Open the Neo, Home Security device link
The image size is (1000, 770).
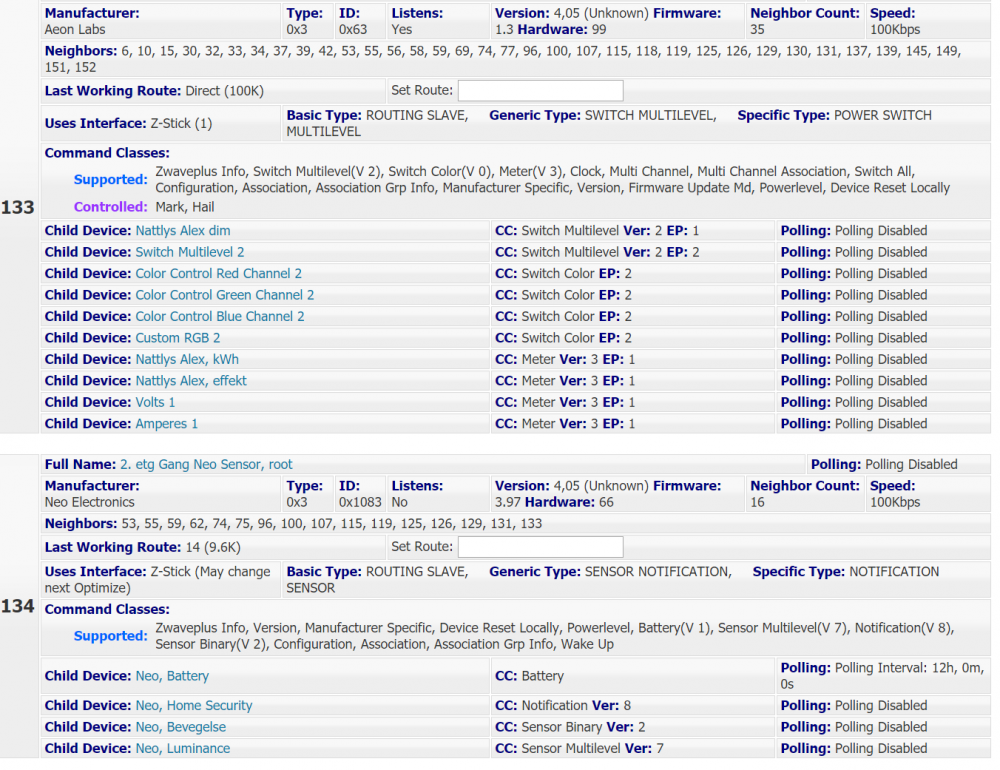194,706
